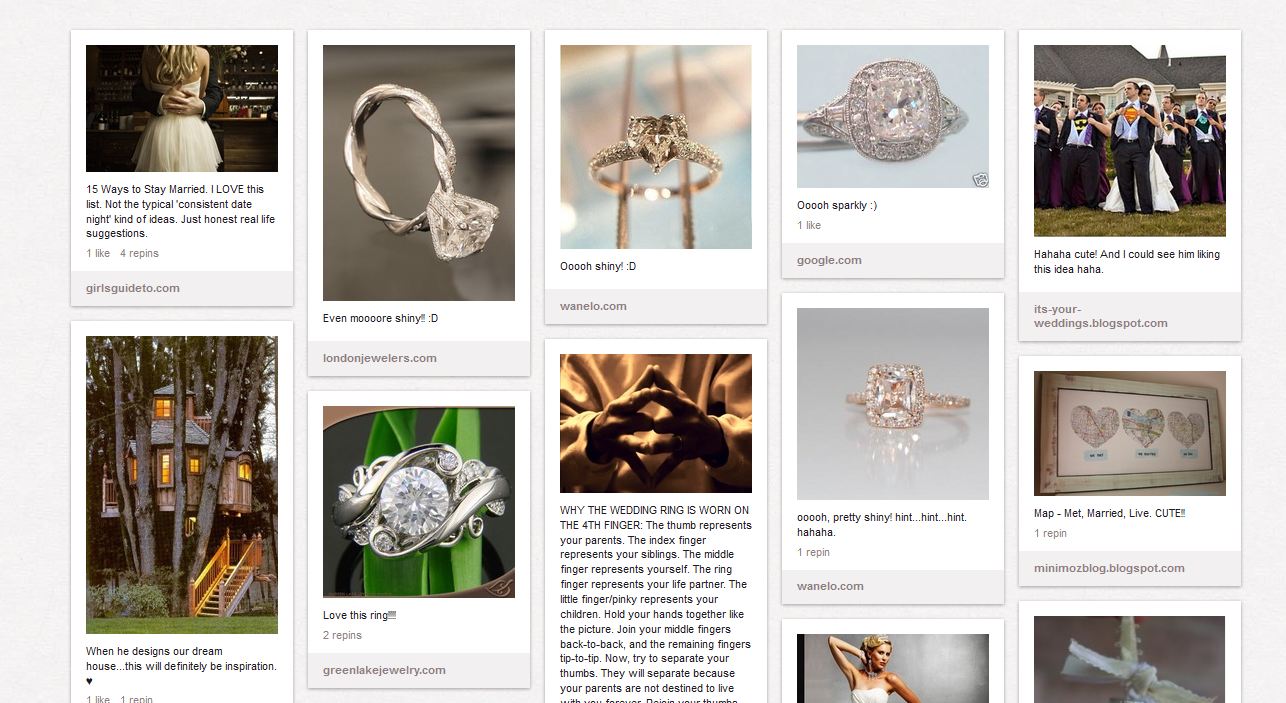This screenshot has height=703, width=1286.
Task: Visit wanelo.com link under rose gold ring
Action: (x=830, y=586)
